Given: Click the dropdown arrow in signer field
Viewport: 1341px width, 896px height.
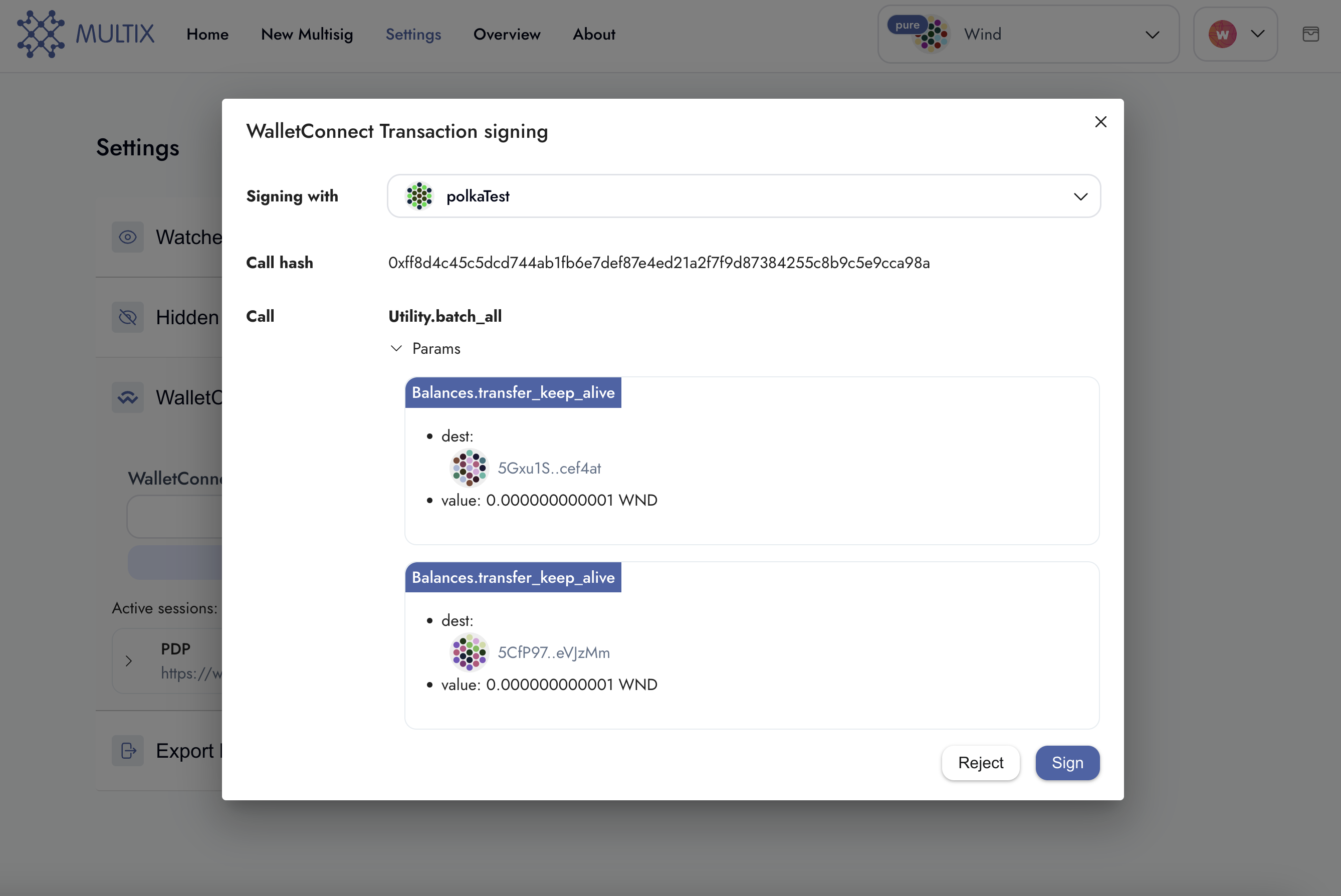Looking at the screenshot, I should pos(1080,196).
